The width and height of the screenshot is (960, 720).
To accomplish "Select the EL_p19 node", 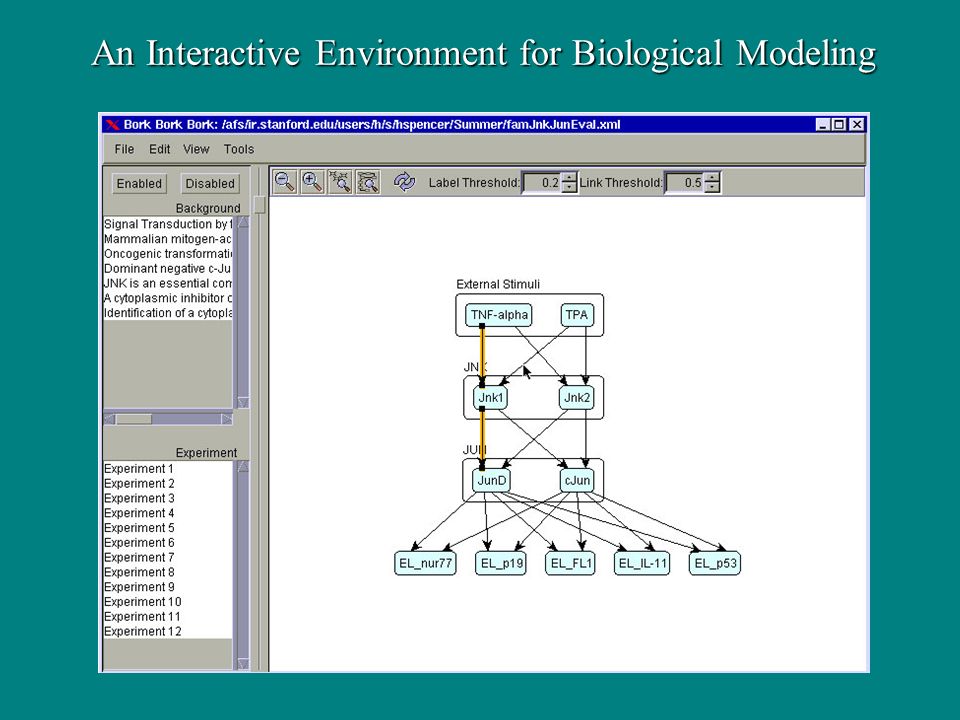I will click(x=501, y=563).
